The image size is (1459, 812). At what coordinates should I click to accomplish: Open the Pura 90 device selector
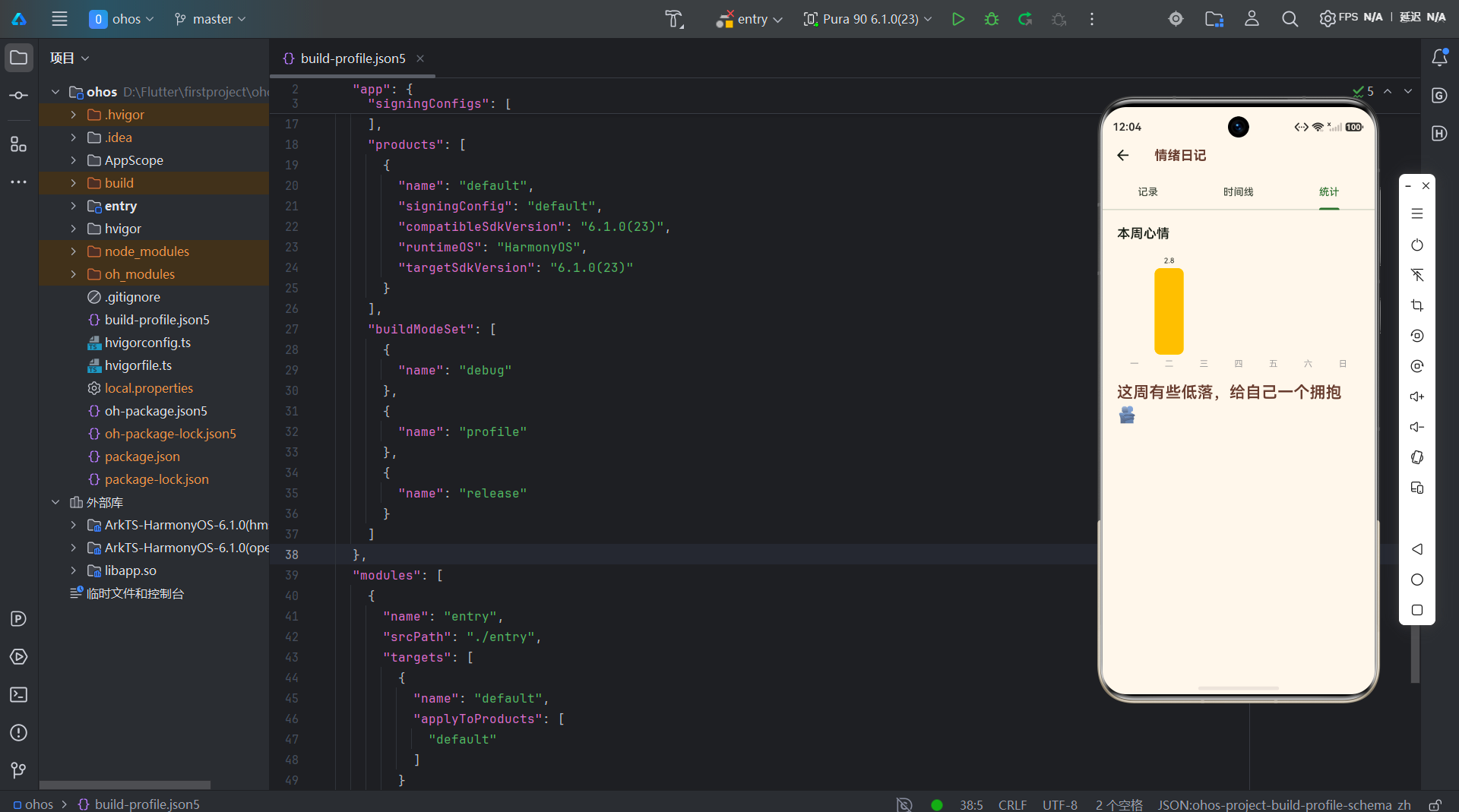pos(868,19)
